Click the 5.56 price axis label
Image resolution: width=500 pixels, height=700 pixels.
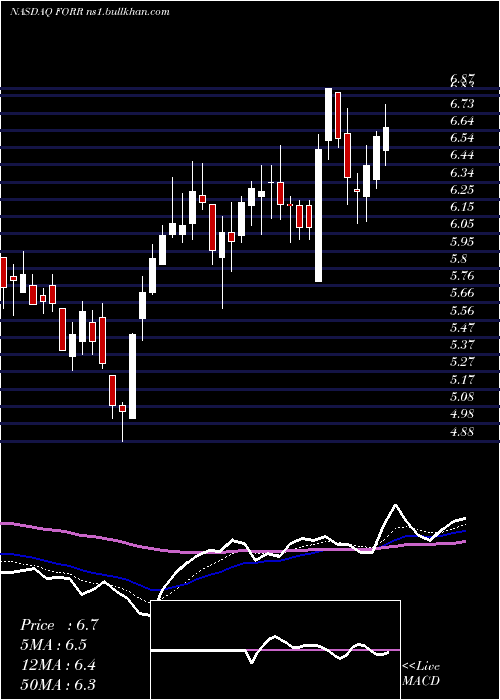tap(462, 310)
